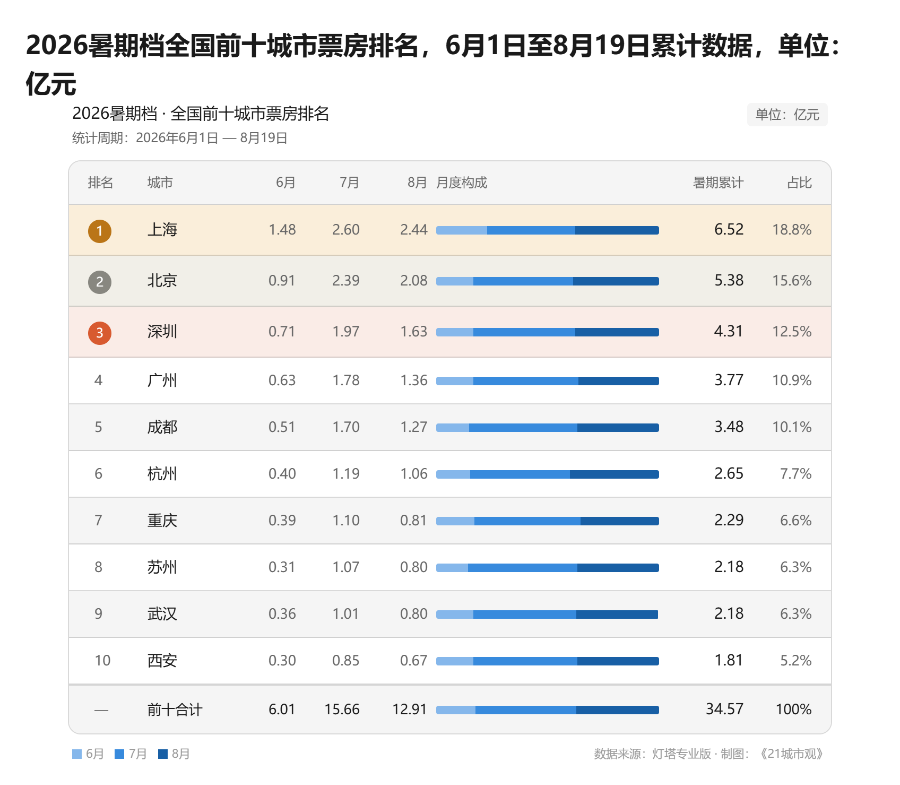Image resolution: width=900 pixels, height=785 pixels.
Task: Select the 北京 city name
Action: [162, 281]
